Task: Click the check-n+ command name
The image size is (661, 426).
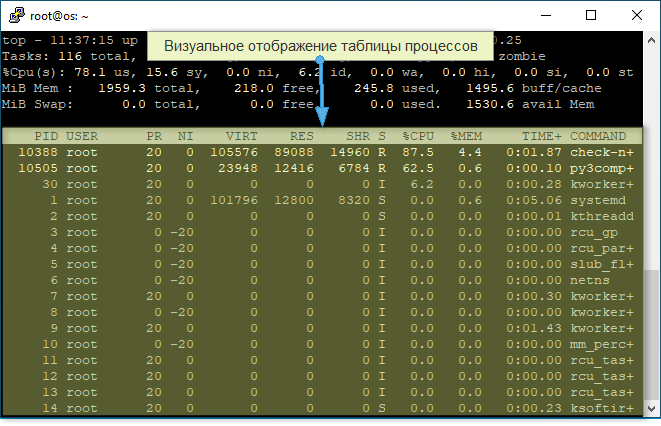Action: (602, 152)
